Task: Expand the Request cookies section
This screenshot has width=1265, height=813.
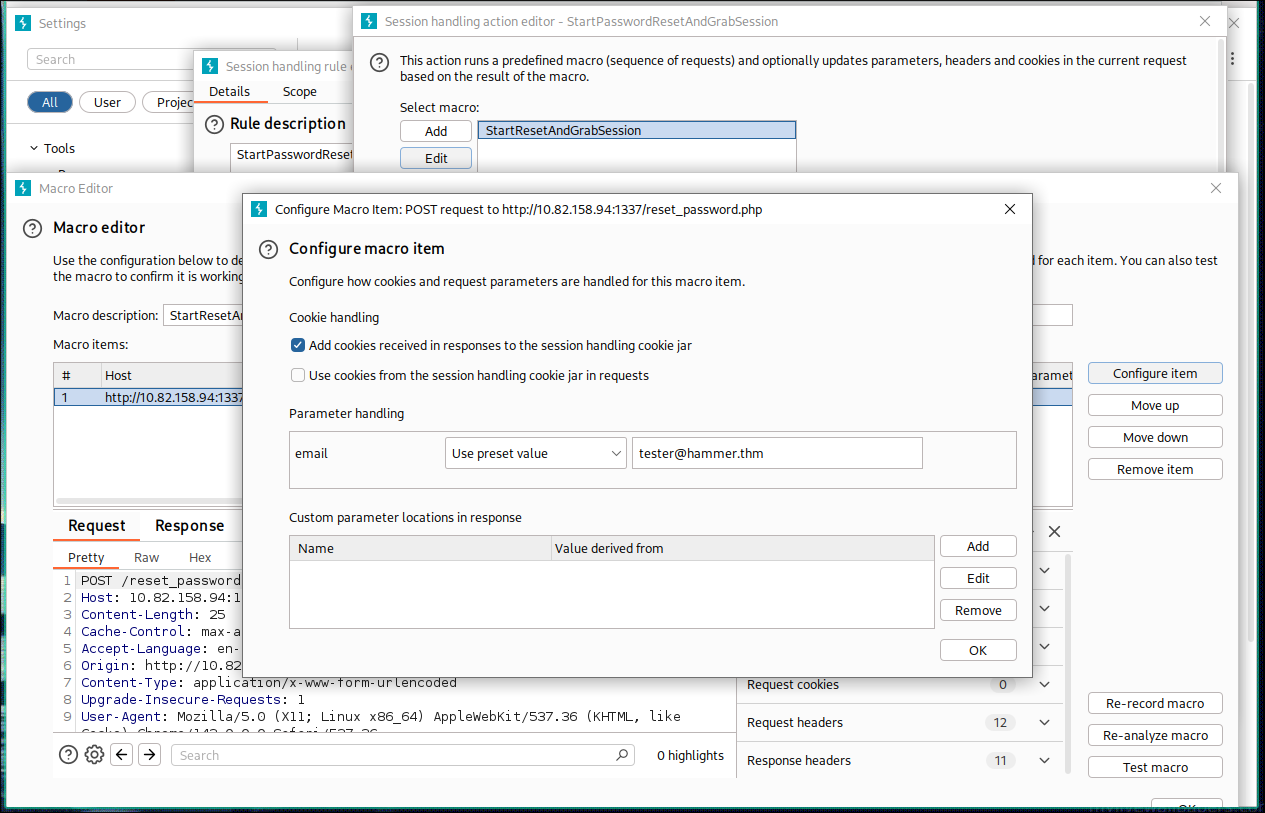Action: coord(1044,685)
